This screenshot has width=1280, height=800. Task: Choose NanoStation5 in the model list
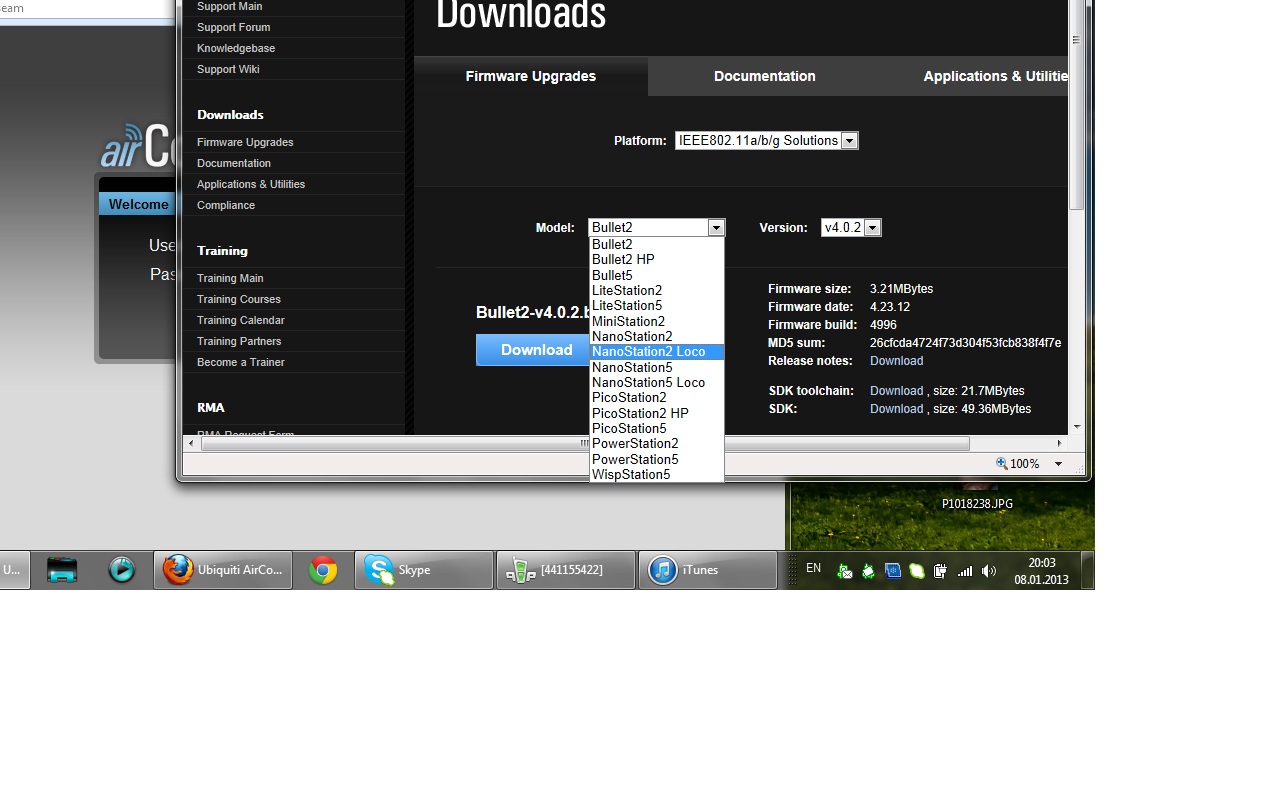point(656,367)
